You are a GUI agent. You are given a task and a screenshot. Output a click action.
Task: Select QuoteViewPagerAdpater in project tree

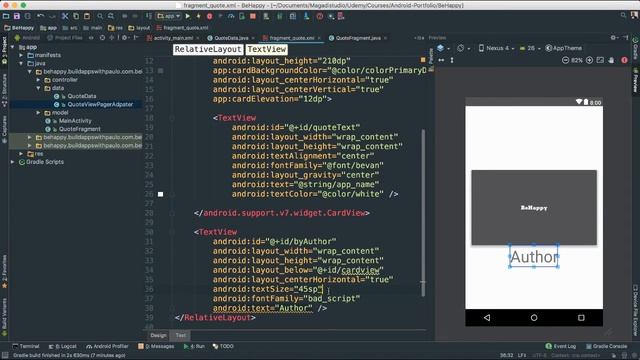click(x=100, y=104)
